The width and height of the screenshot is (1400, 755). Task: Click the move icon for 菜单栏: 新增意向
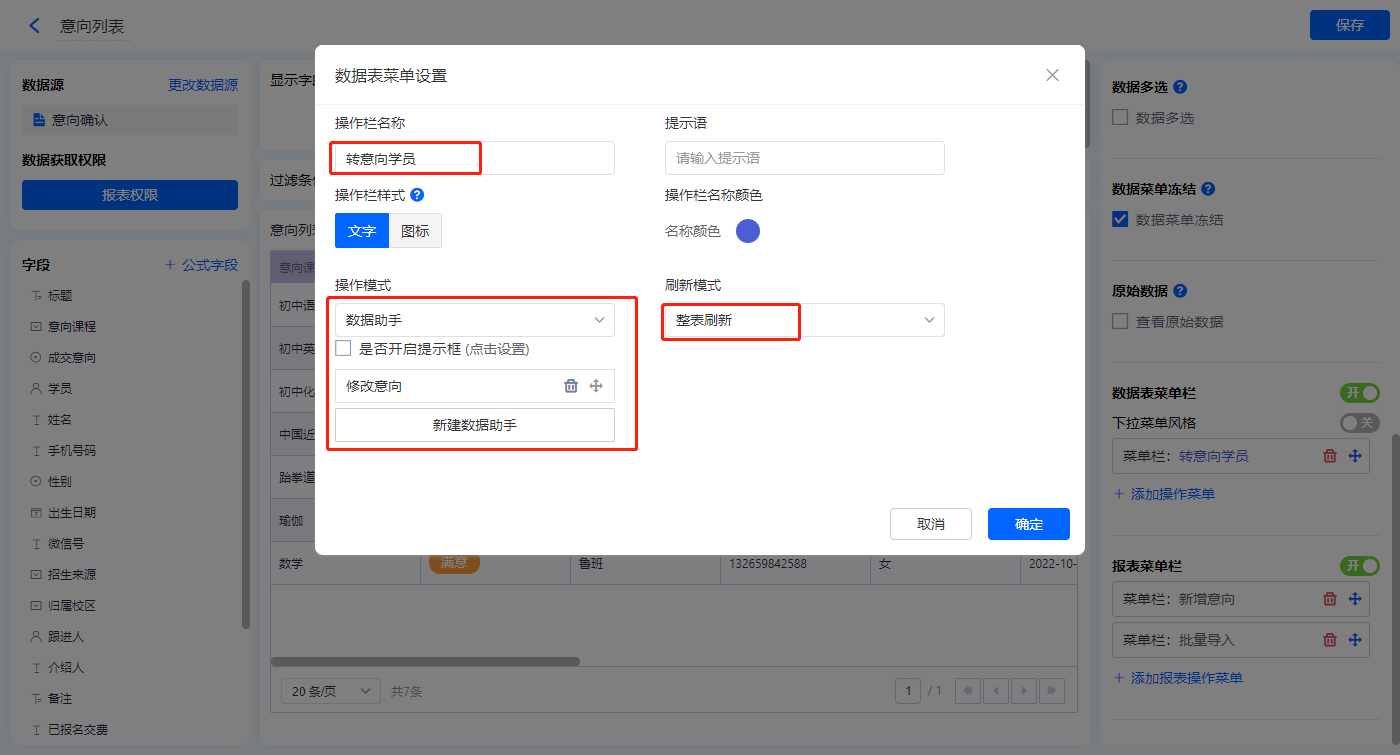click(1356, 599)
